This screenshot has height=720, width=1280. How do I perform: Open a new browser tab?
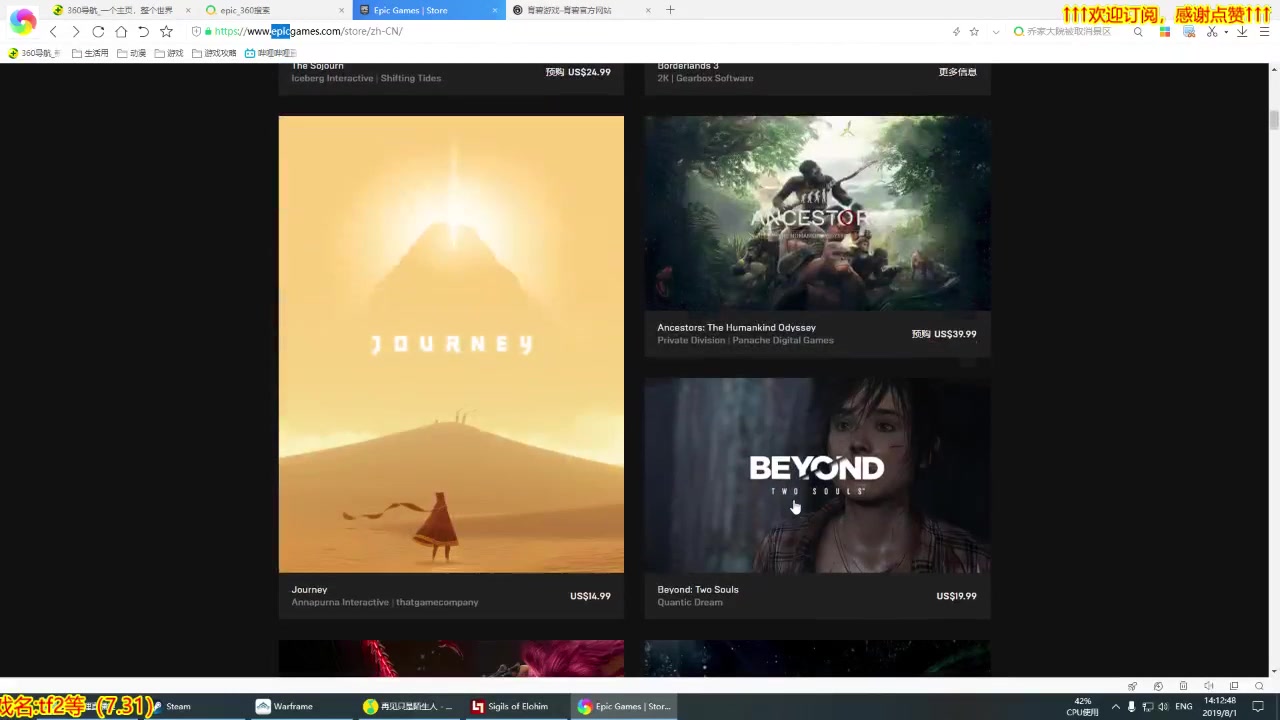pos(670,10)
